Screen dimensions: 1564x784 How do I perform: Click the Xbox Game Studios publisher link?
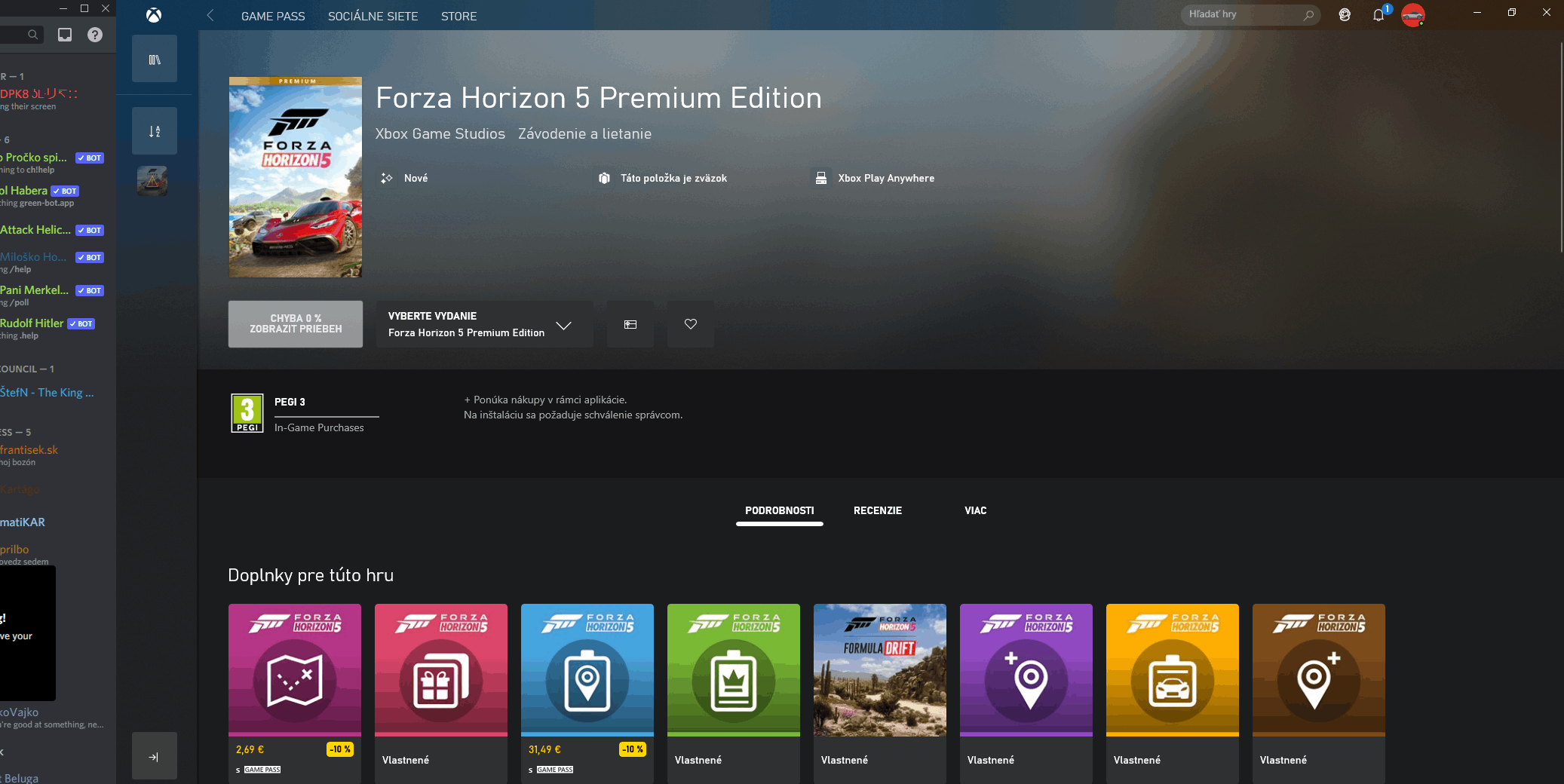(440, 133)
